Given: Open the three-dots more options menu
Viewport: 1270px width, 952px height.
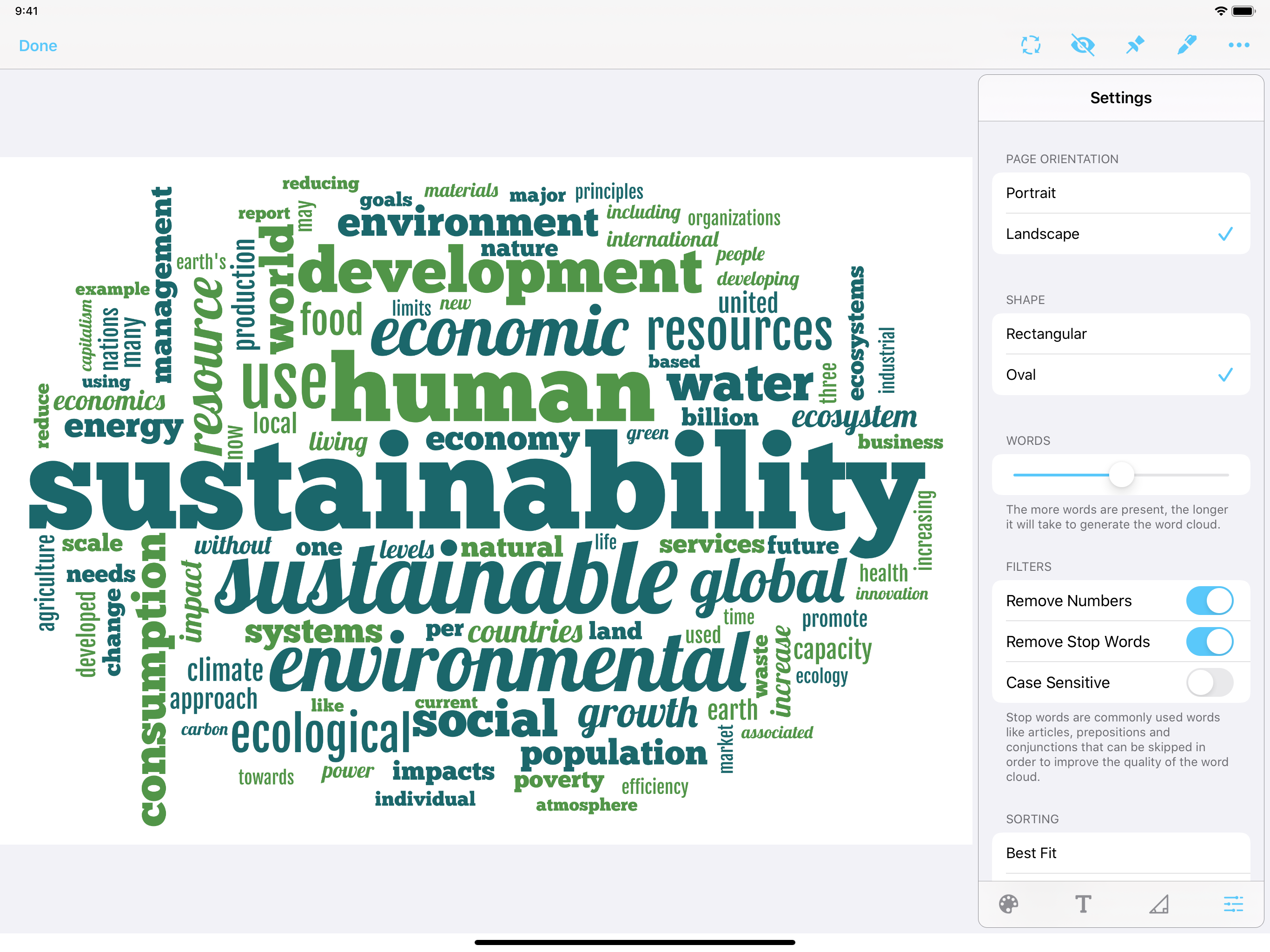Looking at the screenshot, I should pyautogui.click(x=1238, y=45).
